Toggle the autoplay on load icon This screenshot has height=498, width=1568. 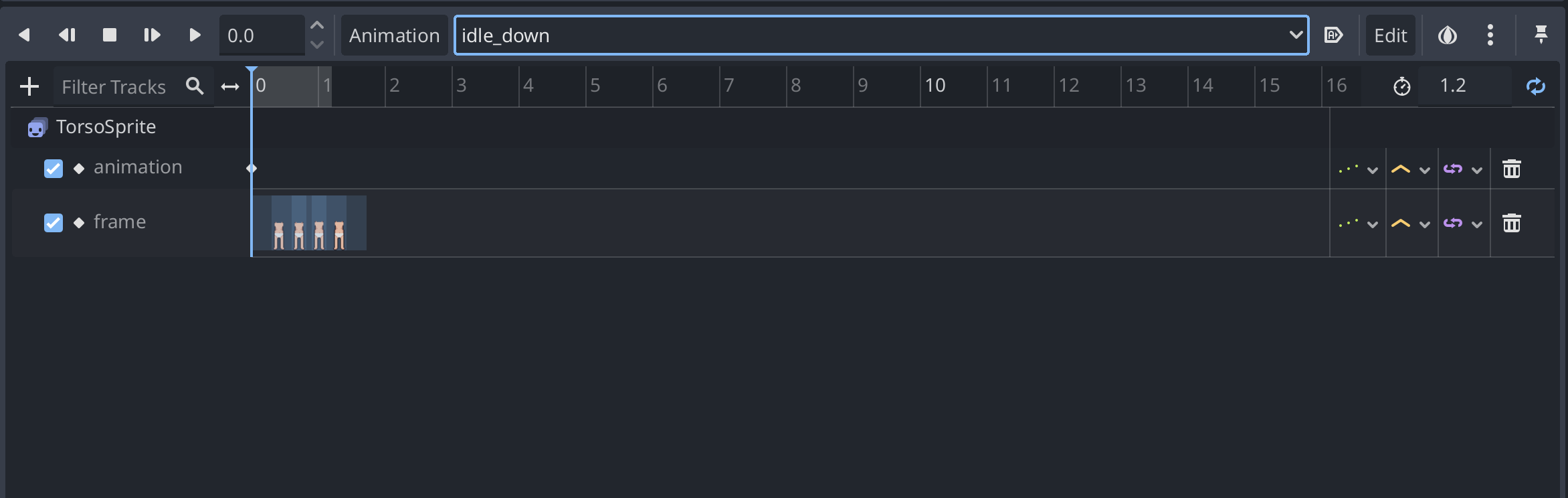(x=1333, y=35)
